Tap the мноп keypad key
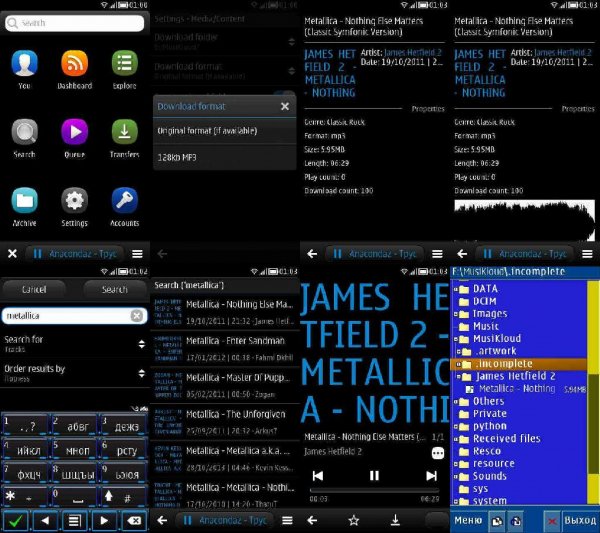 click(x=74, y=449)
